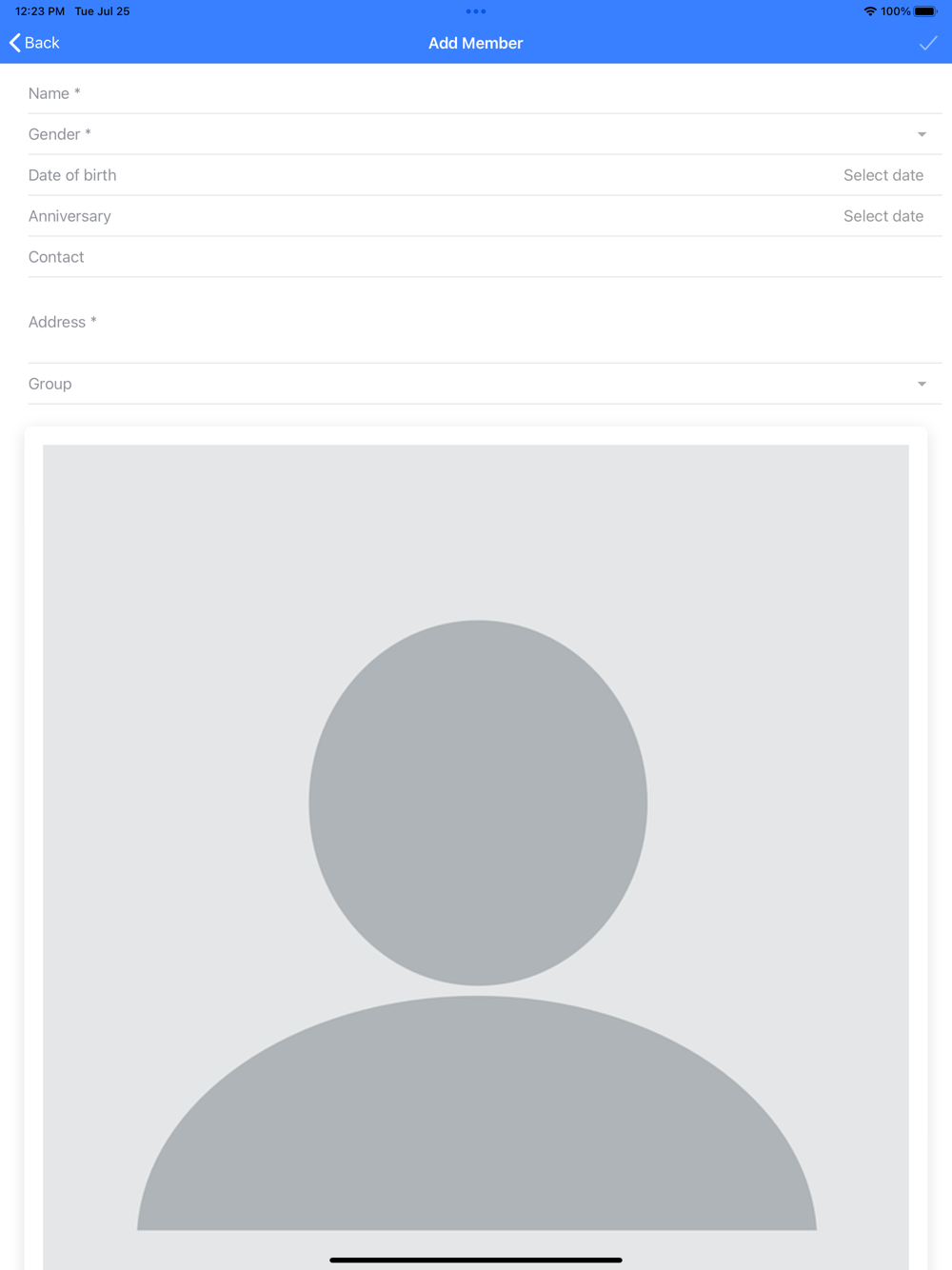Focus the Contact input field
The width and height of the screenshot is (952, 1270).
[x=485, y=257]
